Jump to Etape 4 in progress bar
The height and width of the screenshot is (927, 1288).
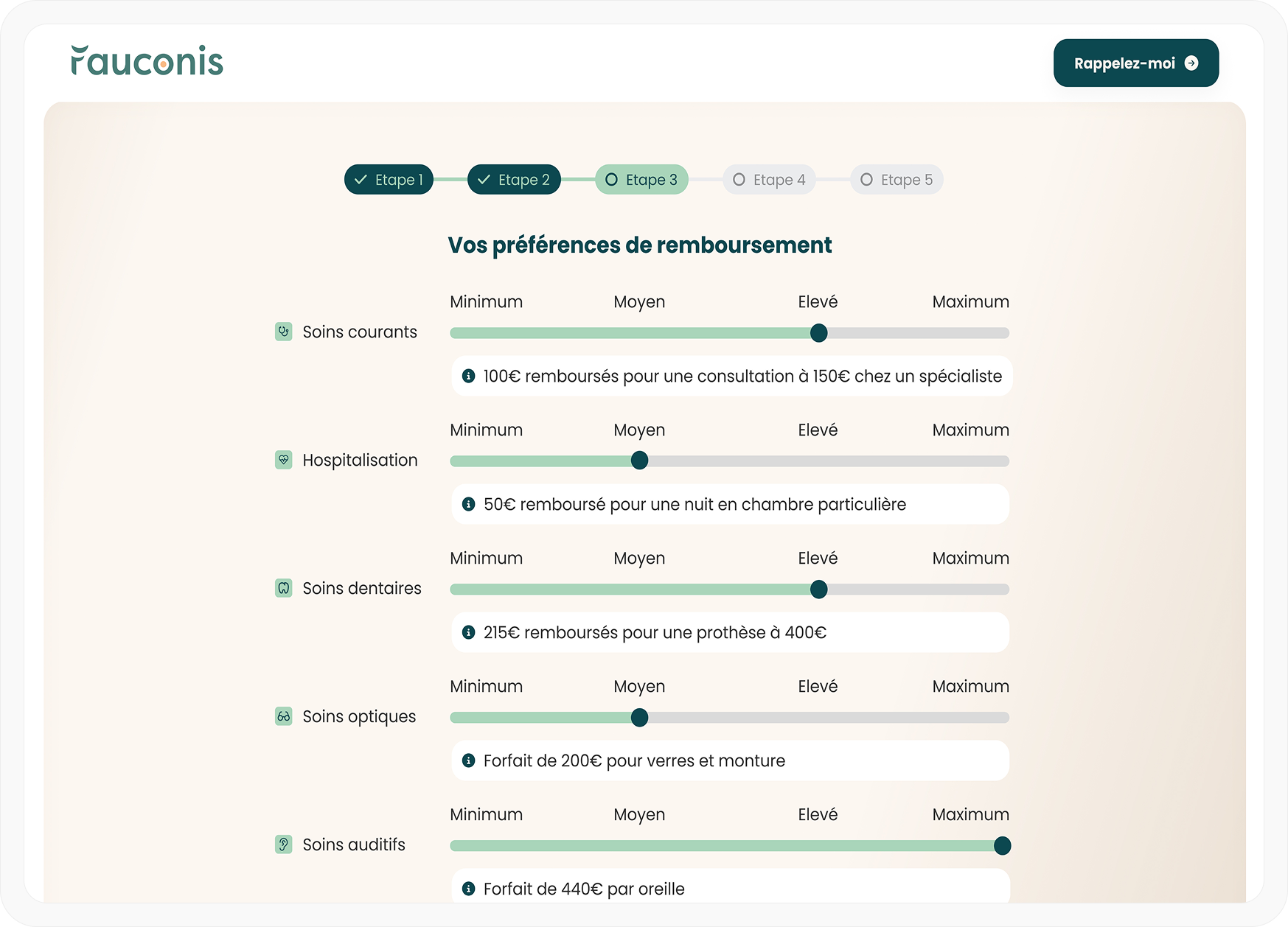pos(769,180)
